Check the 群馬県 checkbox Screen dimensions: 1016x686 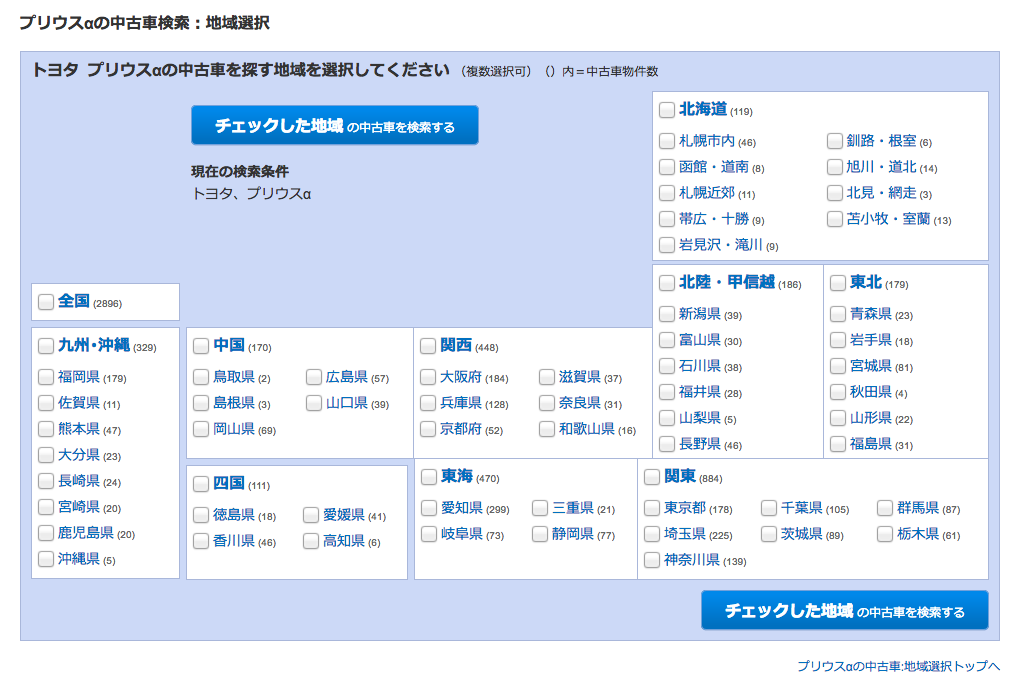pos(885,508)
